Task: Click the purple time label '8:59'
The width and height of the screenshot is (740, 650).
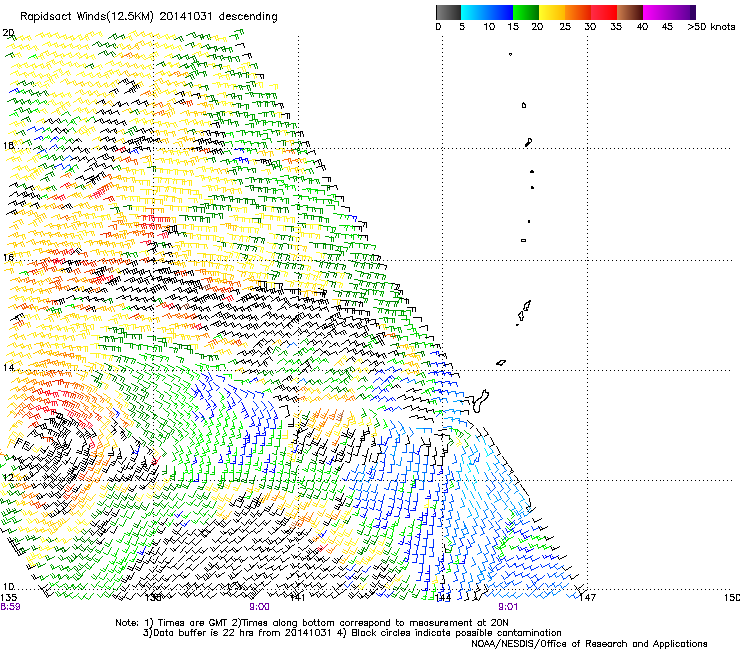Action: click(10, 607)
